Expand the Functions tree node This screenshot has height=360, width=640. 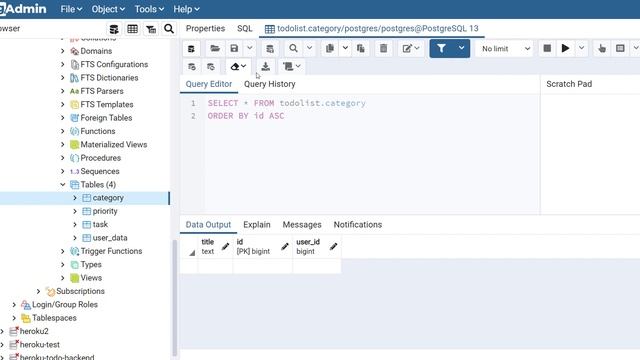pos(62,131)
